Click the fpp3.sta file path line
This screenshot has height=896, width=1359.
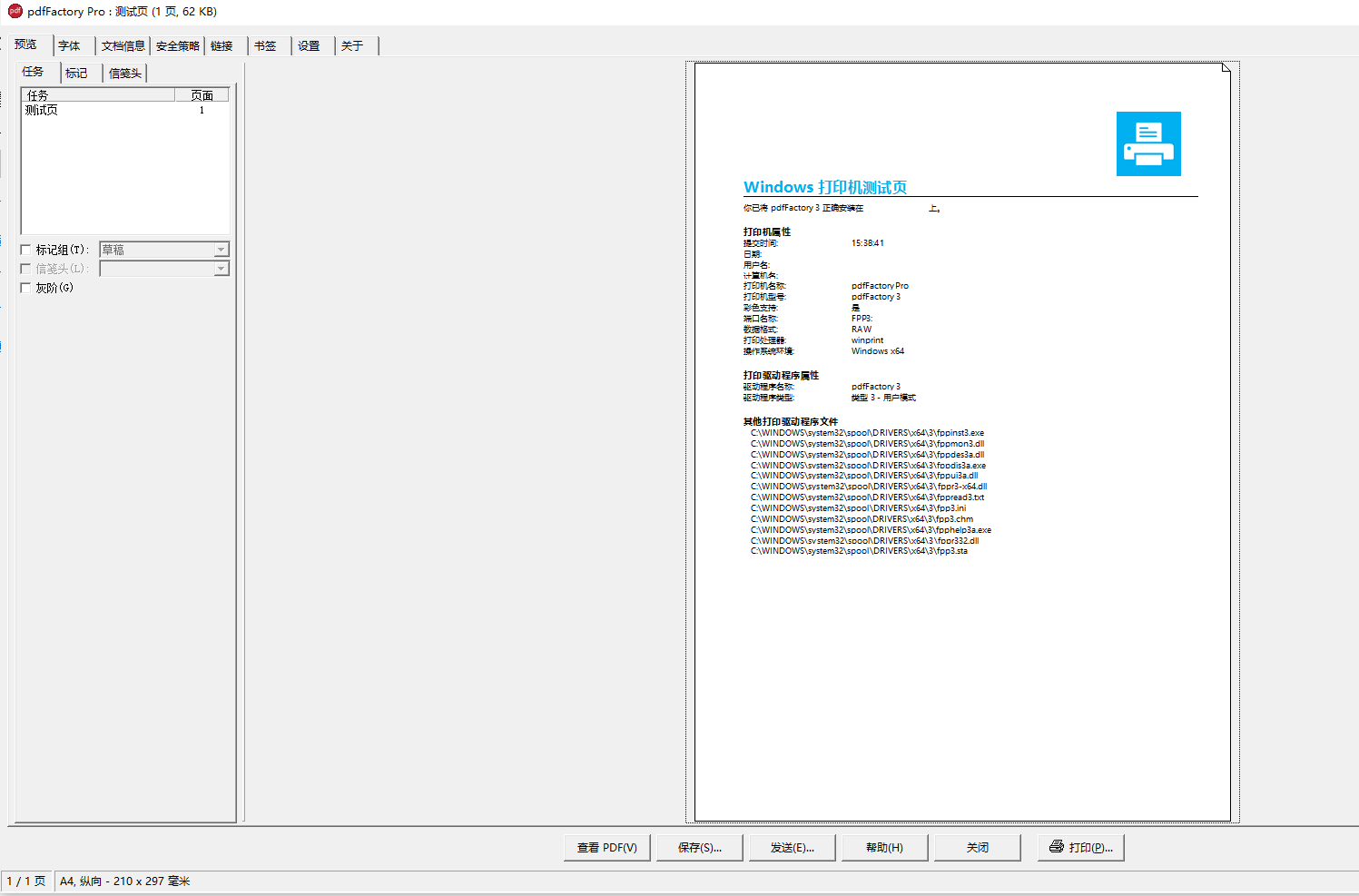click(x=859, y=551)
